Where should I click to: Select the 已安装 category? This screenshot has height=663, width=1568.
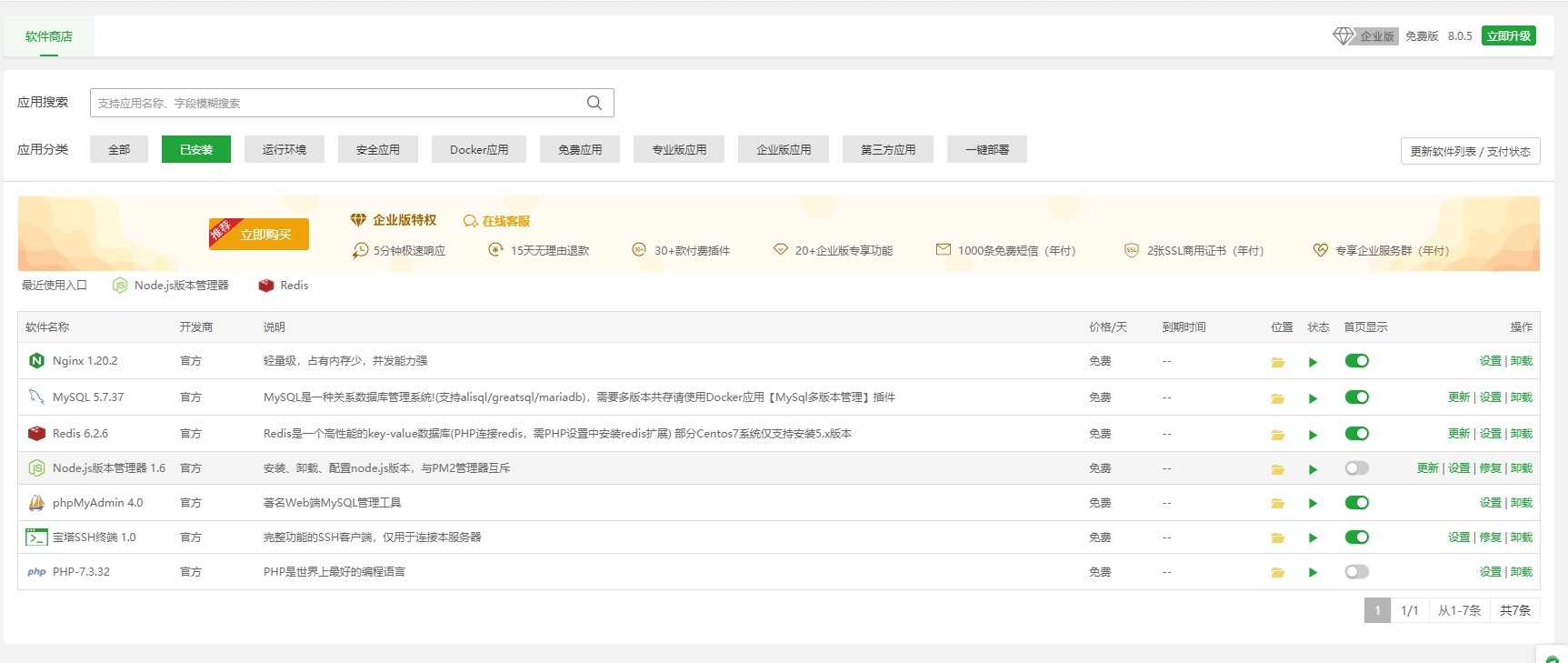pos(196,149)
